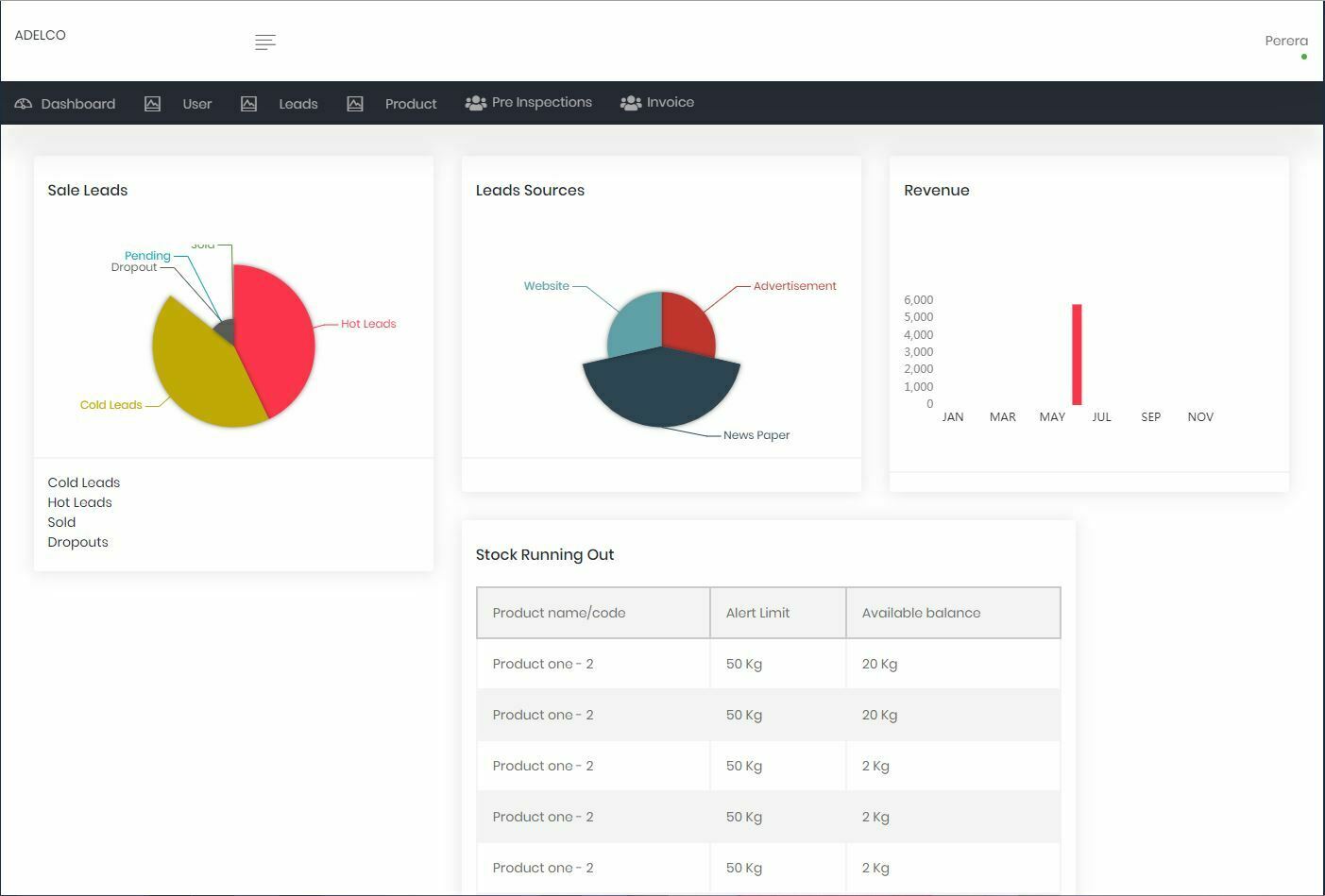Click the teal Website pie slice
This screenshot has width=1325, height=896.
(635, 326)
